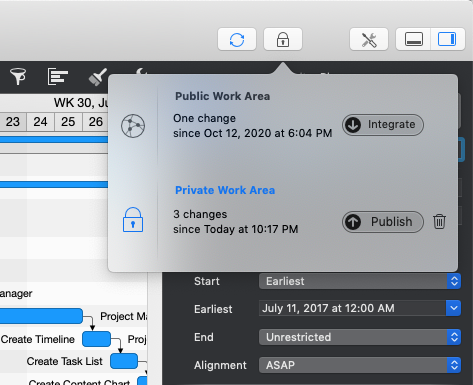Screen dimensions: 473x385
Task: Select day 26 in the timeline header
Action: 95,122
